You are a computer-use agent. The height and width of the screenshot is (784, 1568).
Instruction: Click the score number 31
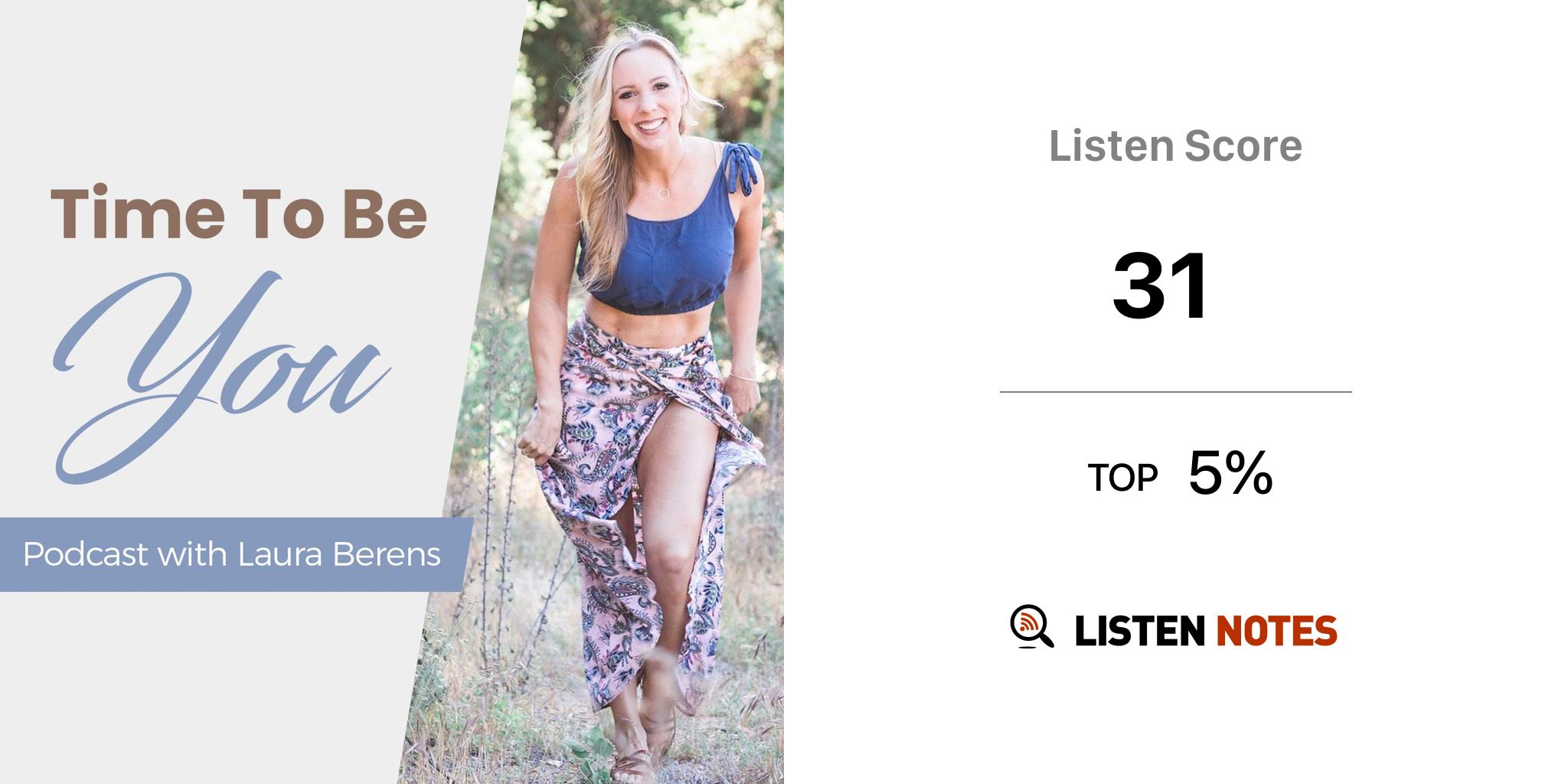click(1161, 286)
